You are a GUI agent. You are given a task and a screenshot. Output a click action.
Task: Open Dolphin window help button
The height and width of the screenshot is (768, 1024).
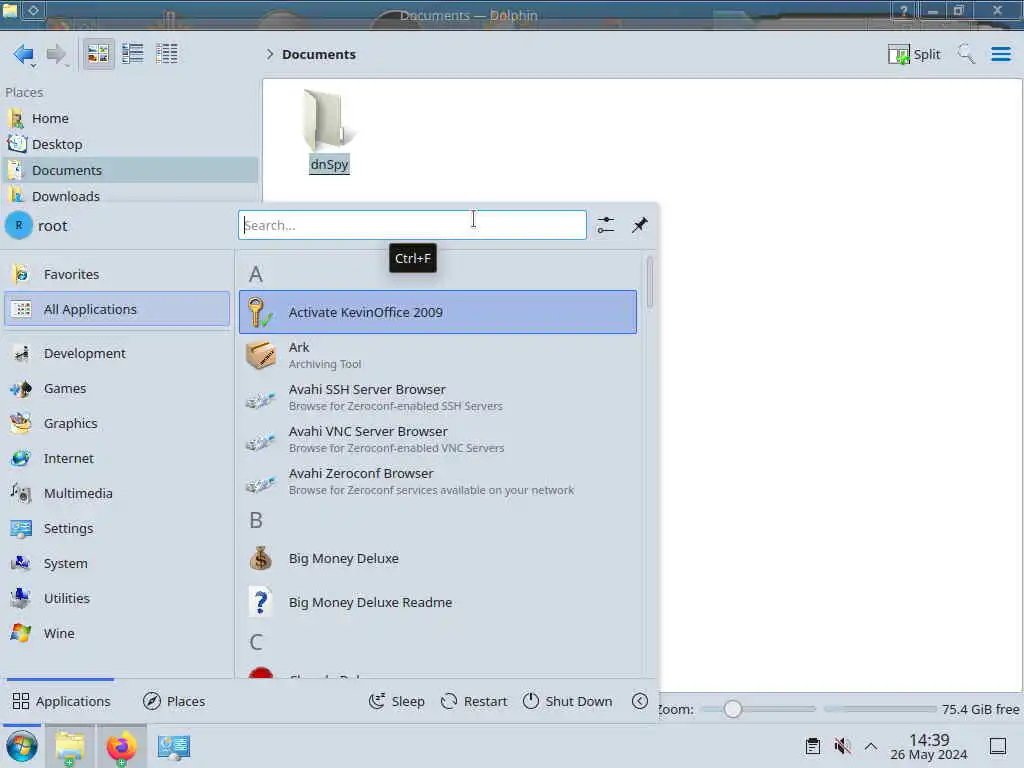click(x=904, y=11)
